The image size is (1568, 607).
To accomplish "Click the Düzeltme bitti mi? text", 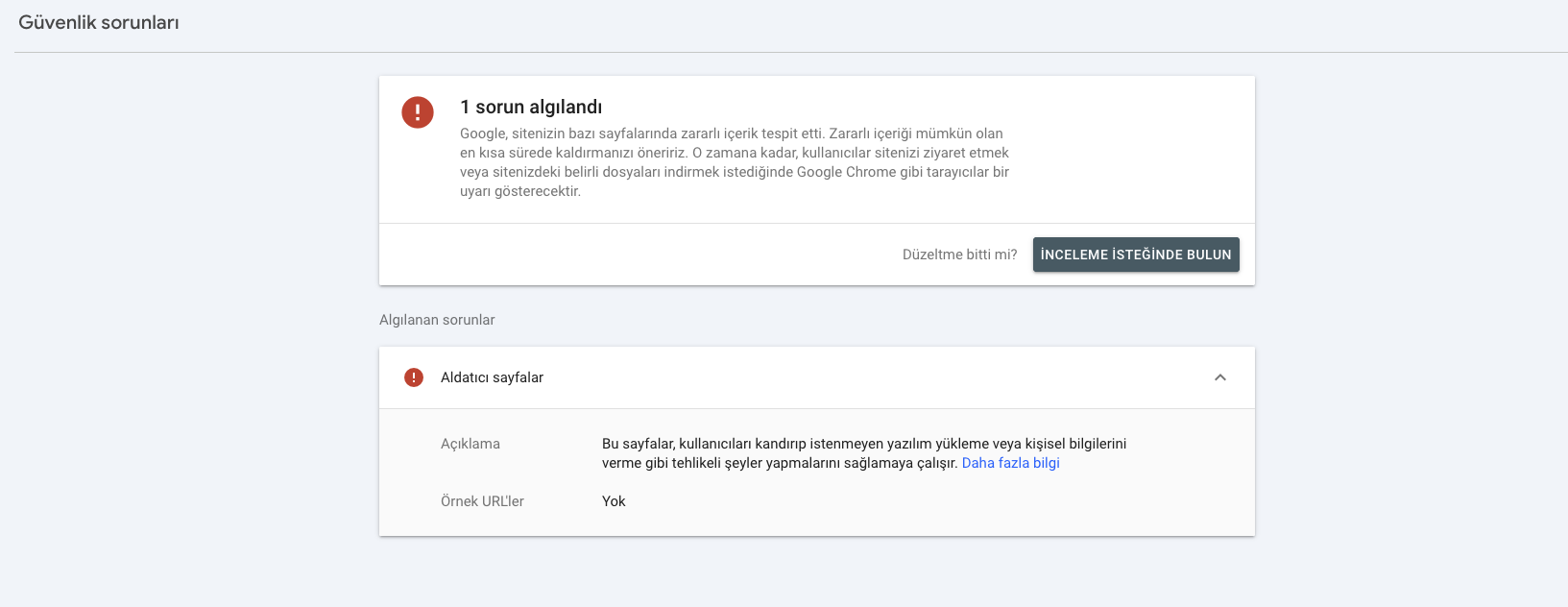I will point(959,255).
